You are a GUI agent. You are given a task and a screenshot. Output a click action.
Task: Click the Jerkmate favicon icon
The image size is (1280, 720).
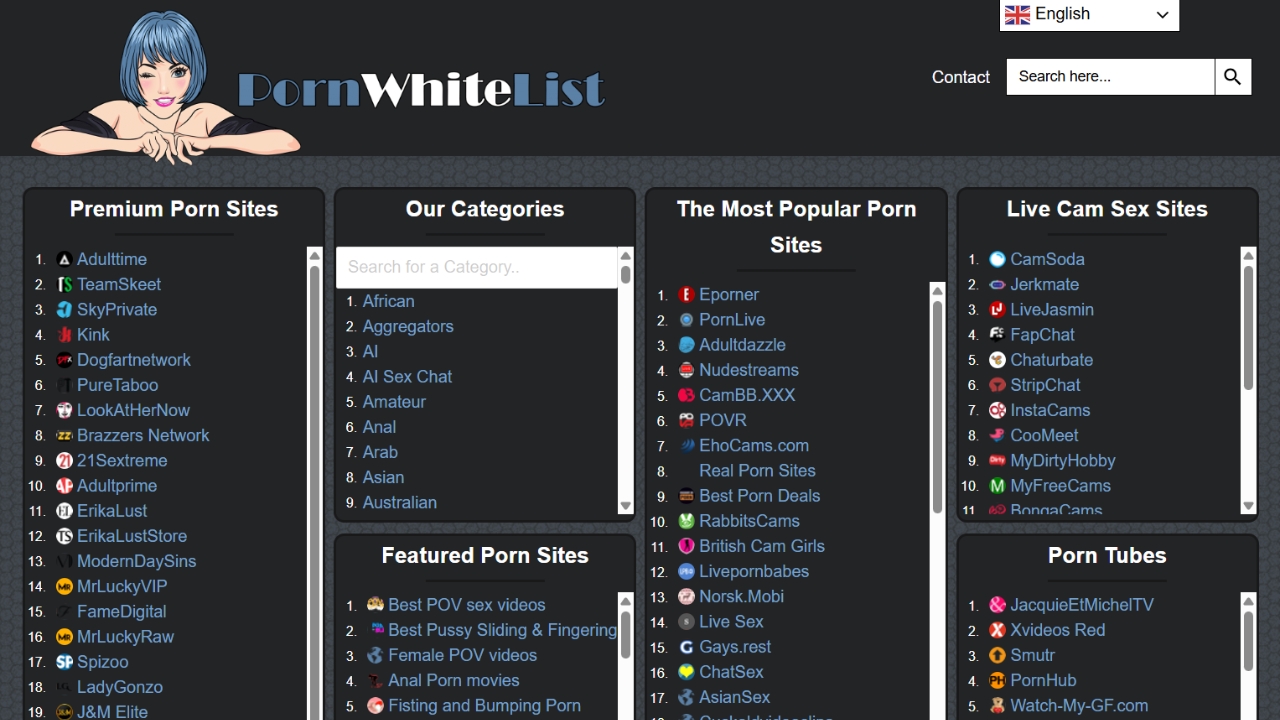[997, 284]
